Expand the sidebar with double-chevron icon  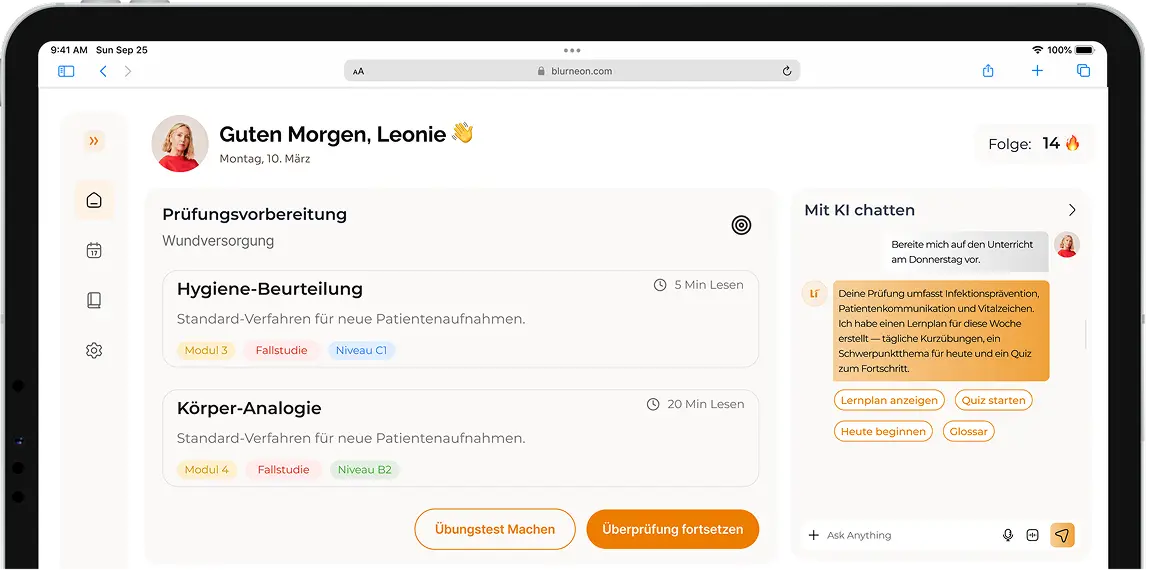point(94,142)
